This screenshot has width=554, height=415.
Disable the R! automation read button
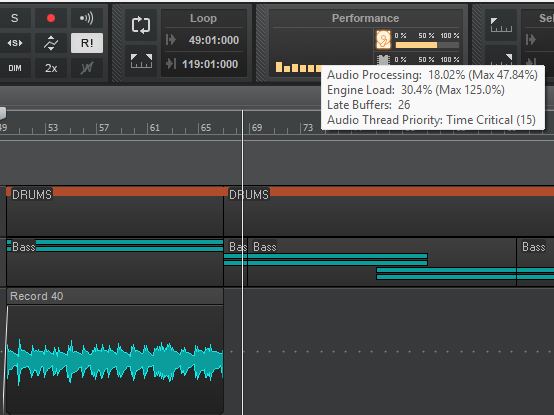pos(87,43)
